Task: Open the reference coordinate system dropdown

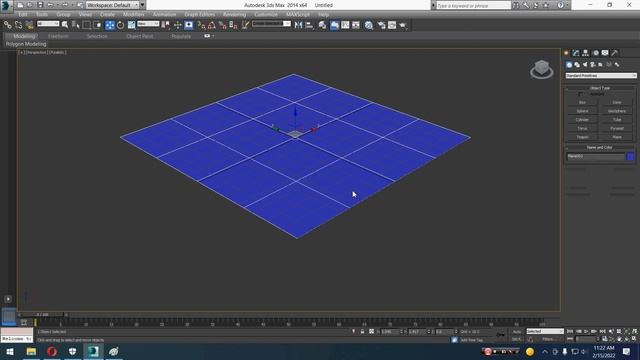Action: click(x=148, y=24)
